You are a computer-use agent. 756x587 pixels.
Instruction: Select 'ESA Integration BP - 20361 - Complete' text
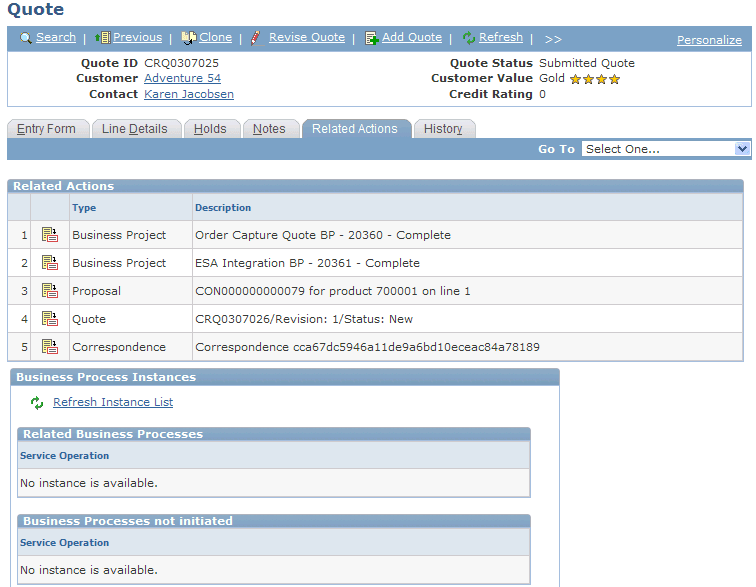click(308, 263)
